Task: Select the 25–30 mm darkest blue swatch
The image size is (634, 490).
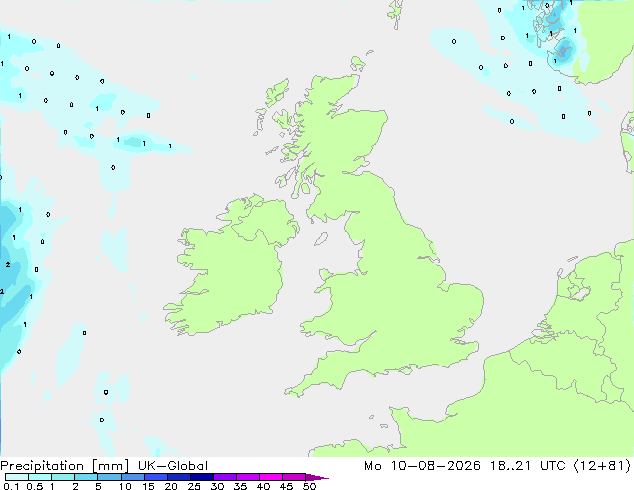Action: 202,477
